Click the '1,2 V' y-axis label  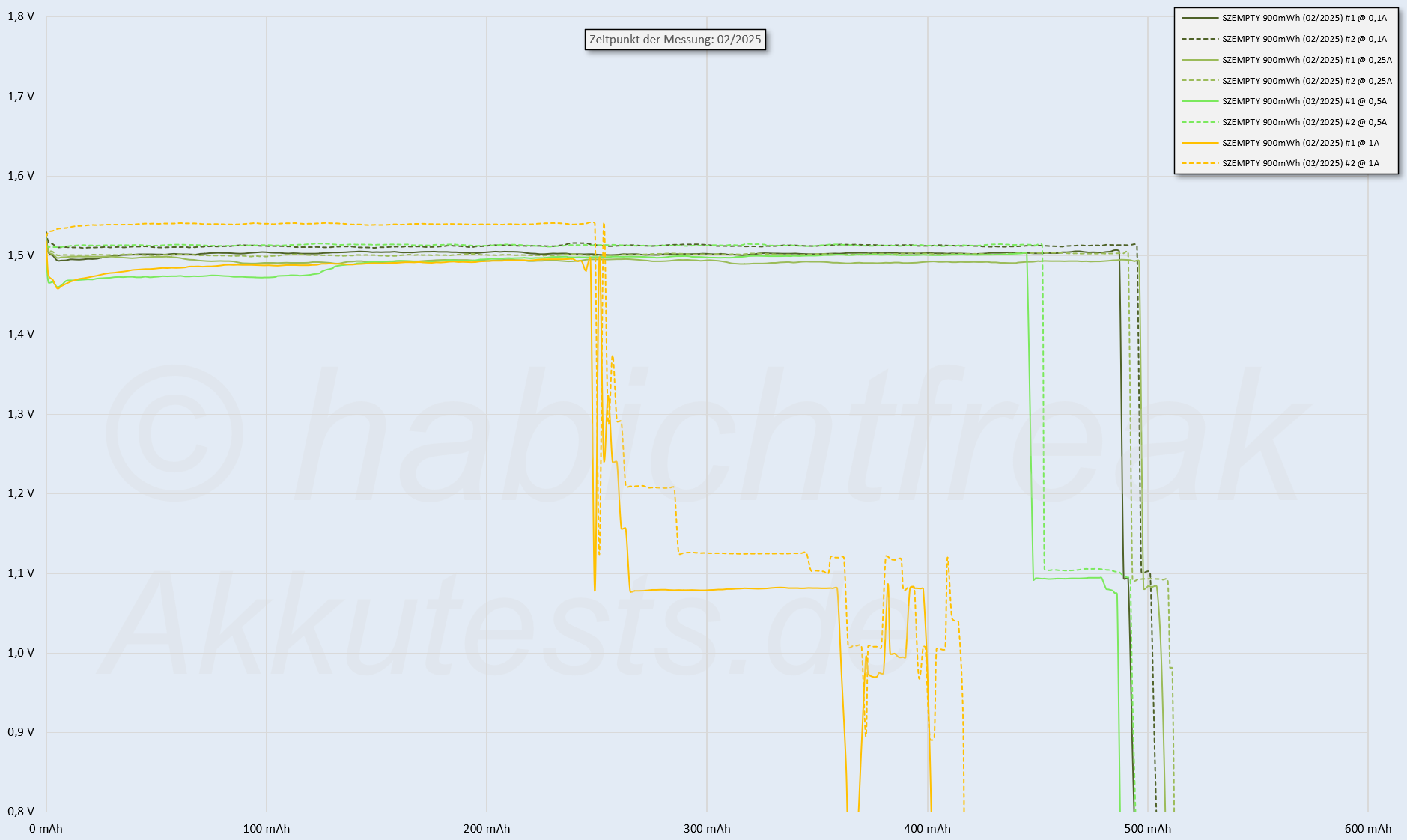[x=21, y=493]
